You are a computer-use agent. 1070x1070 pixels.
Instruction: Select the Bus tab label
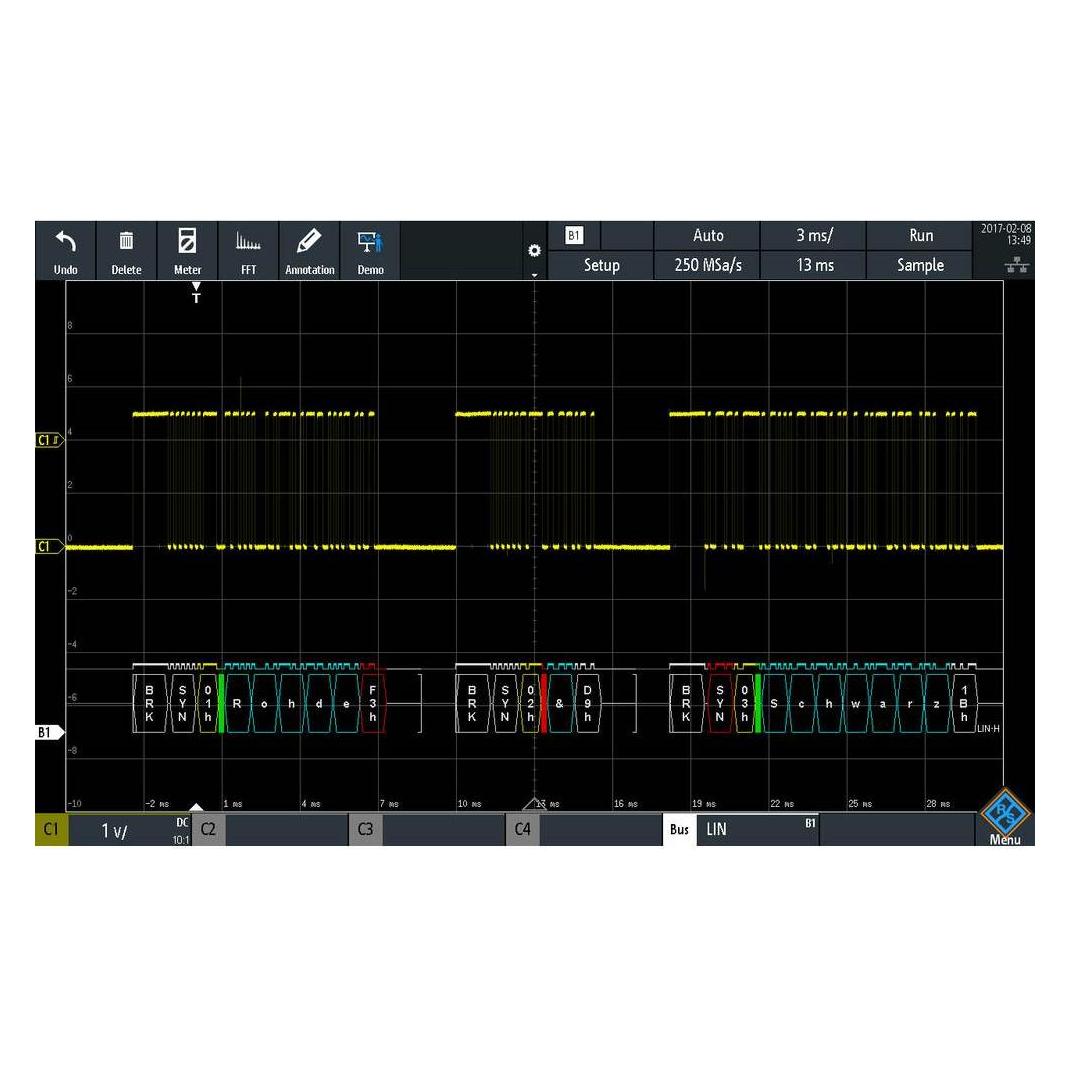[679, 830]
